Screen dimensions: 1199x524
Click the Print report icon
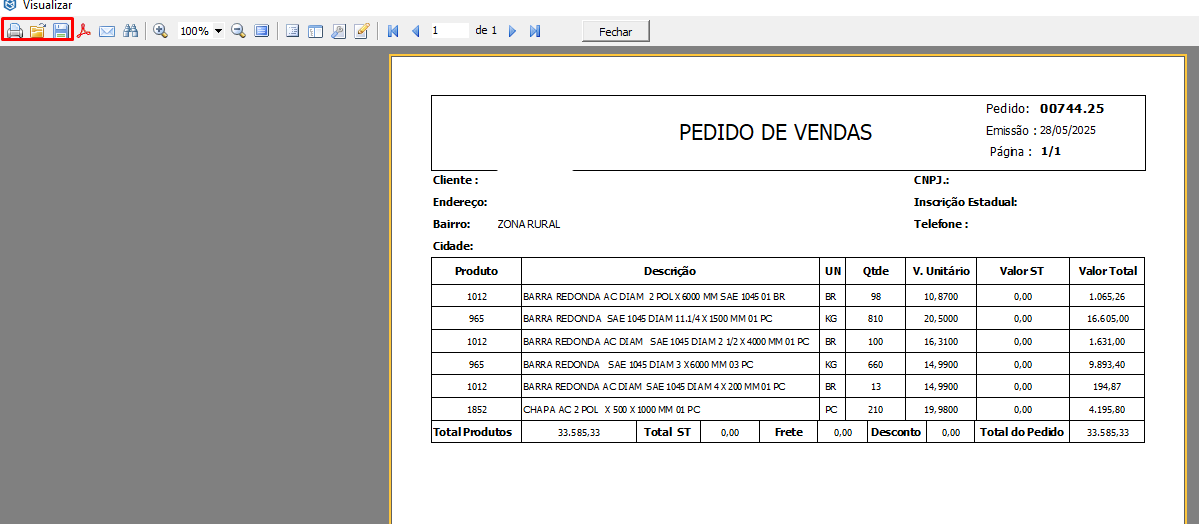tap(15, 31)
